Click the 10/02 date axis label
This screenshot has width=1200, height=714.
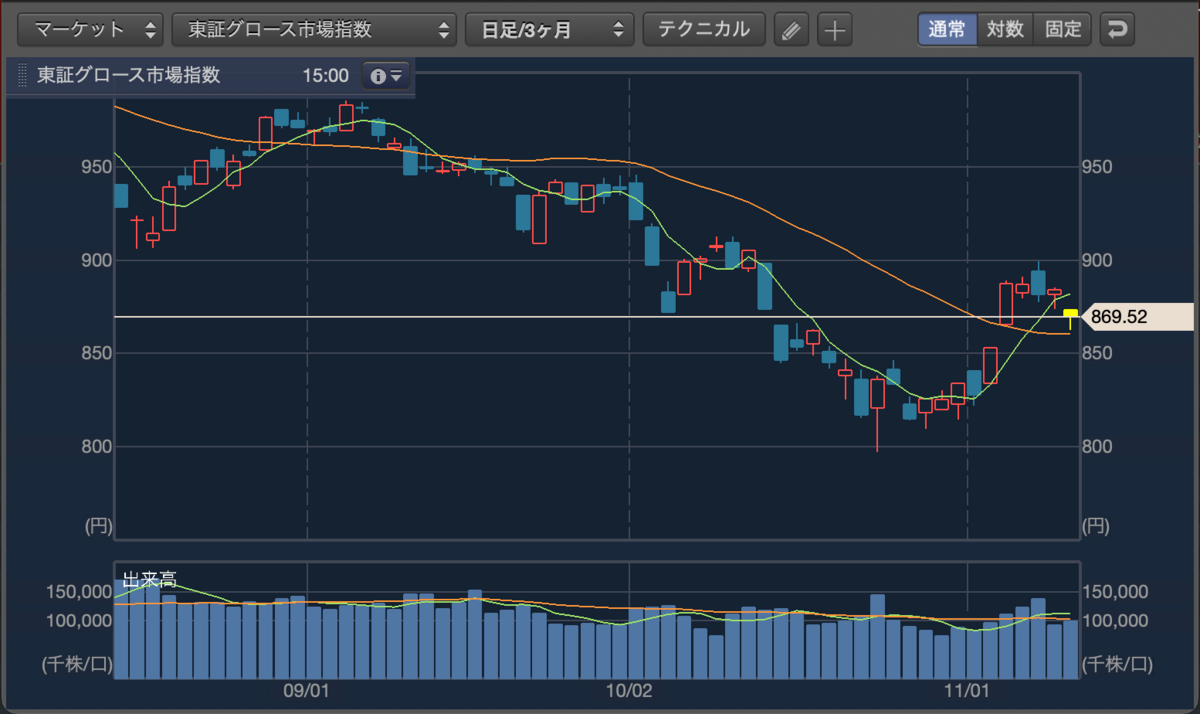629,690
